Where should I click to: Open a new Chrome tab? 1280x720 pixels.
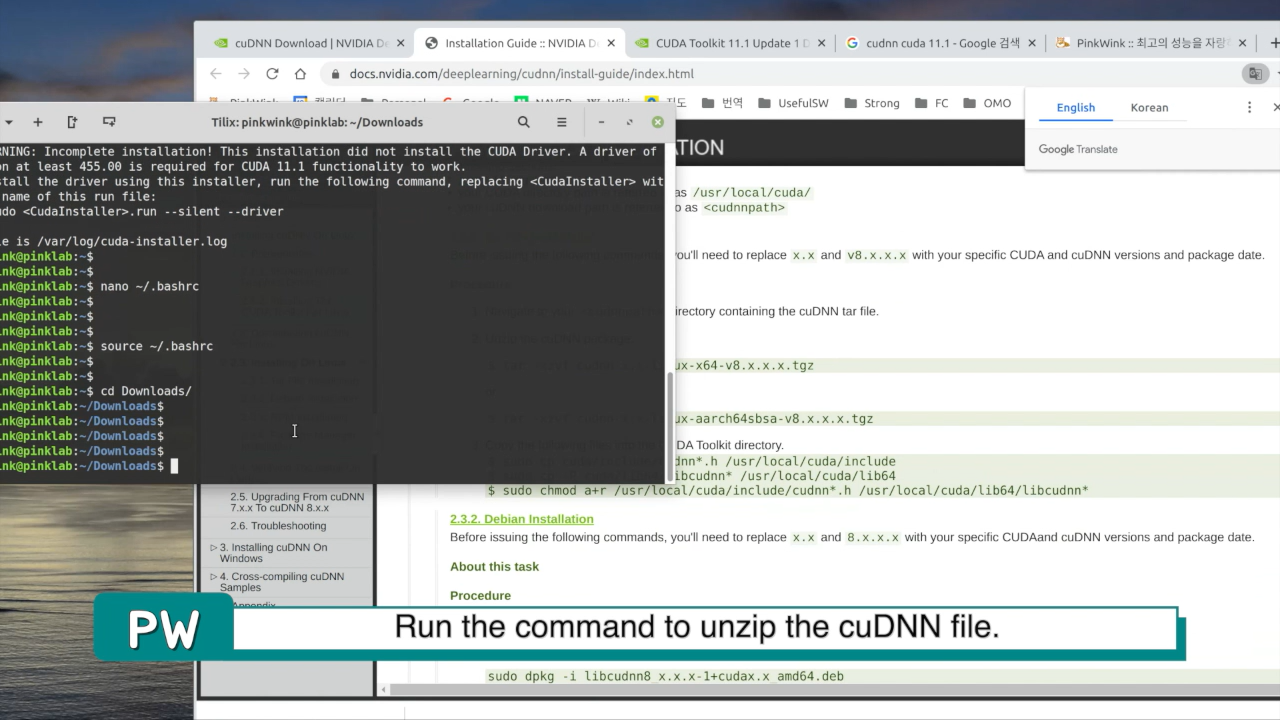1274,43
